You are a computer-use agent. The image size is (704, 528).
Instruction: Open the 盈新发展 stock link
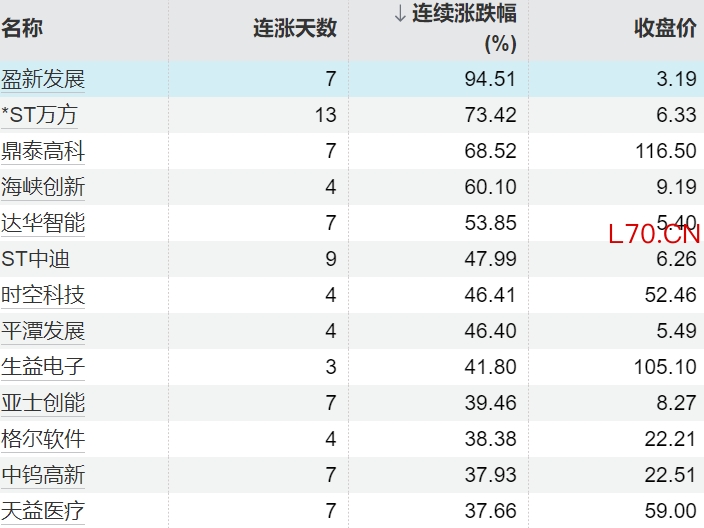pos(43,80)
